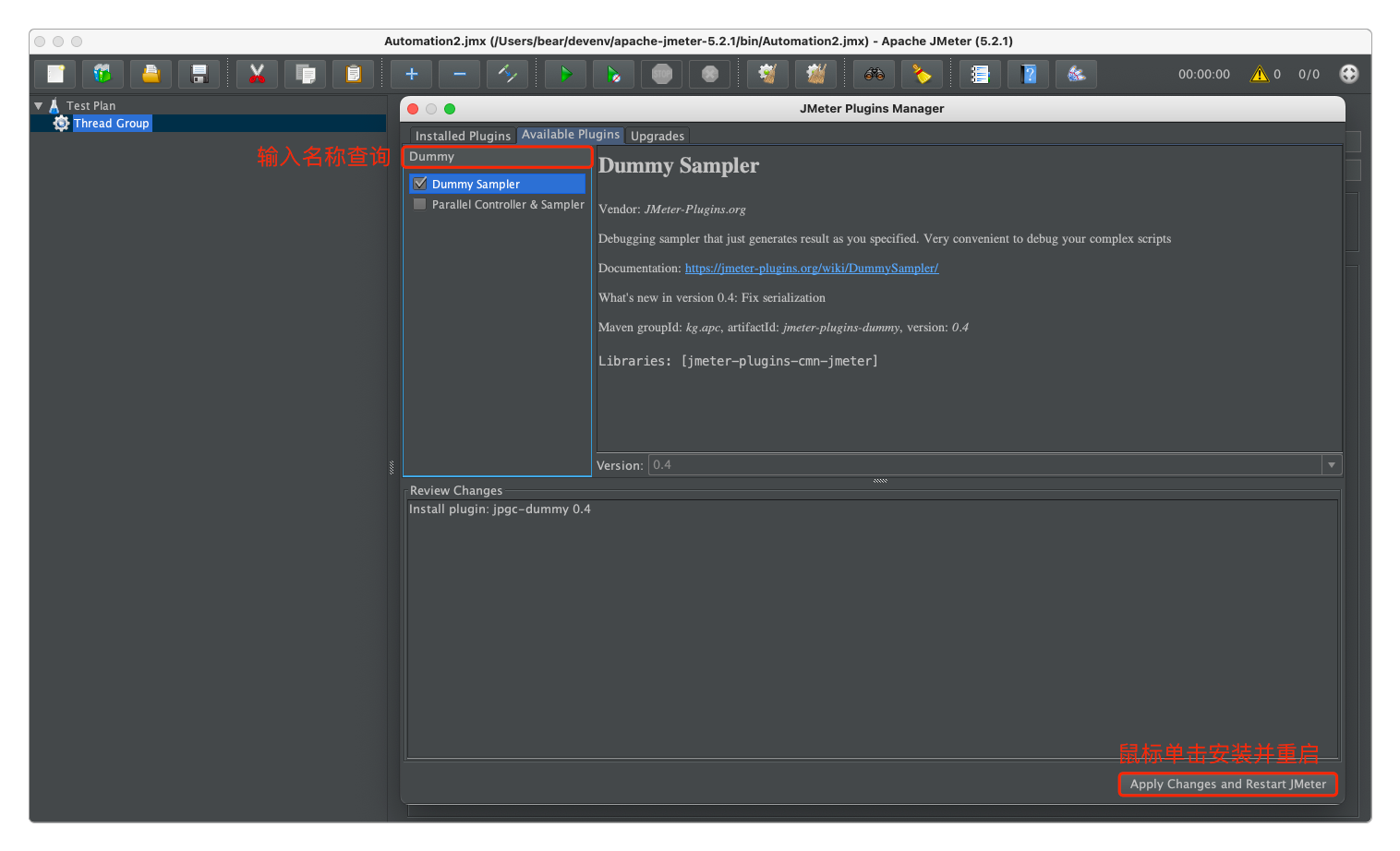Switch to the Installed Plugins tab
This screenshot has width=1400, height=851.
click(x=463, y=136)
